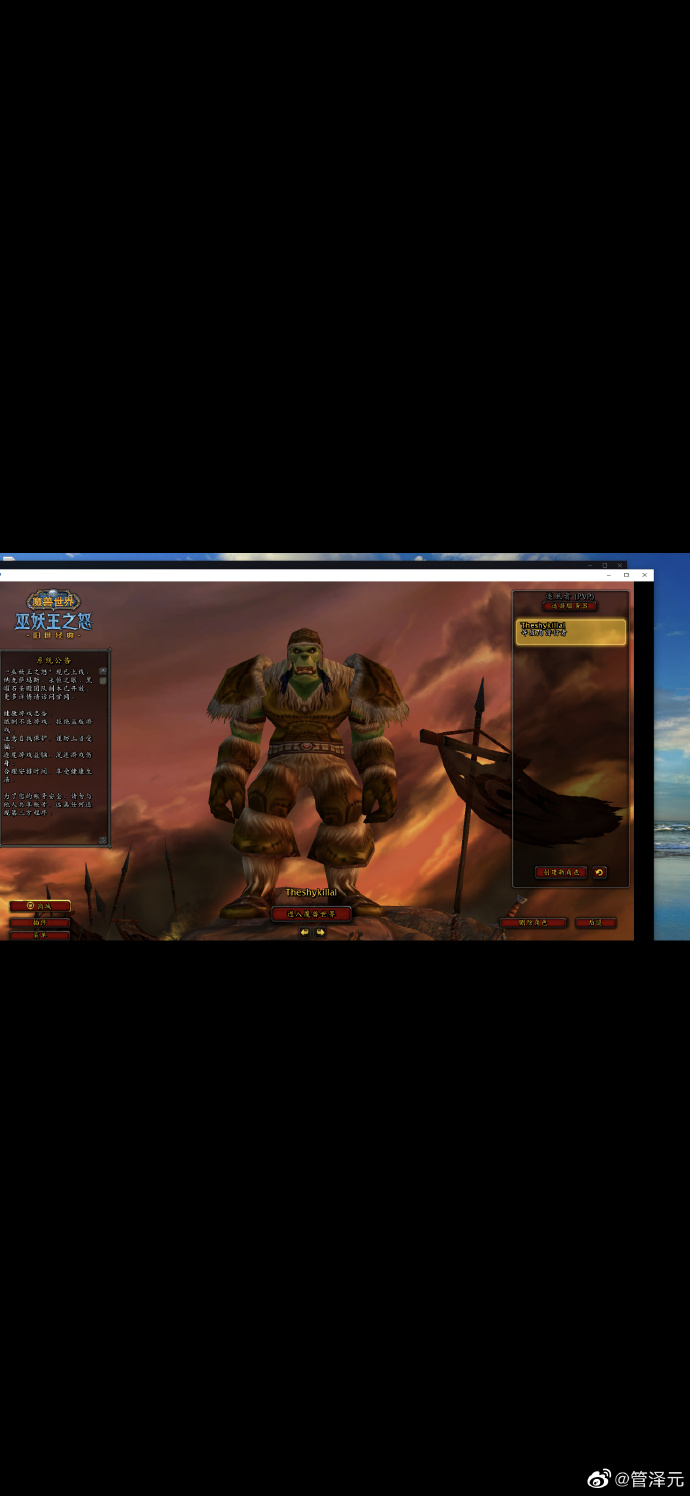Click the Theshykillal name under the orc
Image resolution: width=690 pixels, height=1496 pixels.
click(x=311, y=892)
